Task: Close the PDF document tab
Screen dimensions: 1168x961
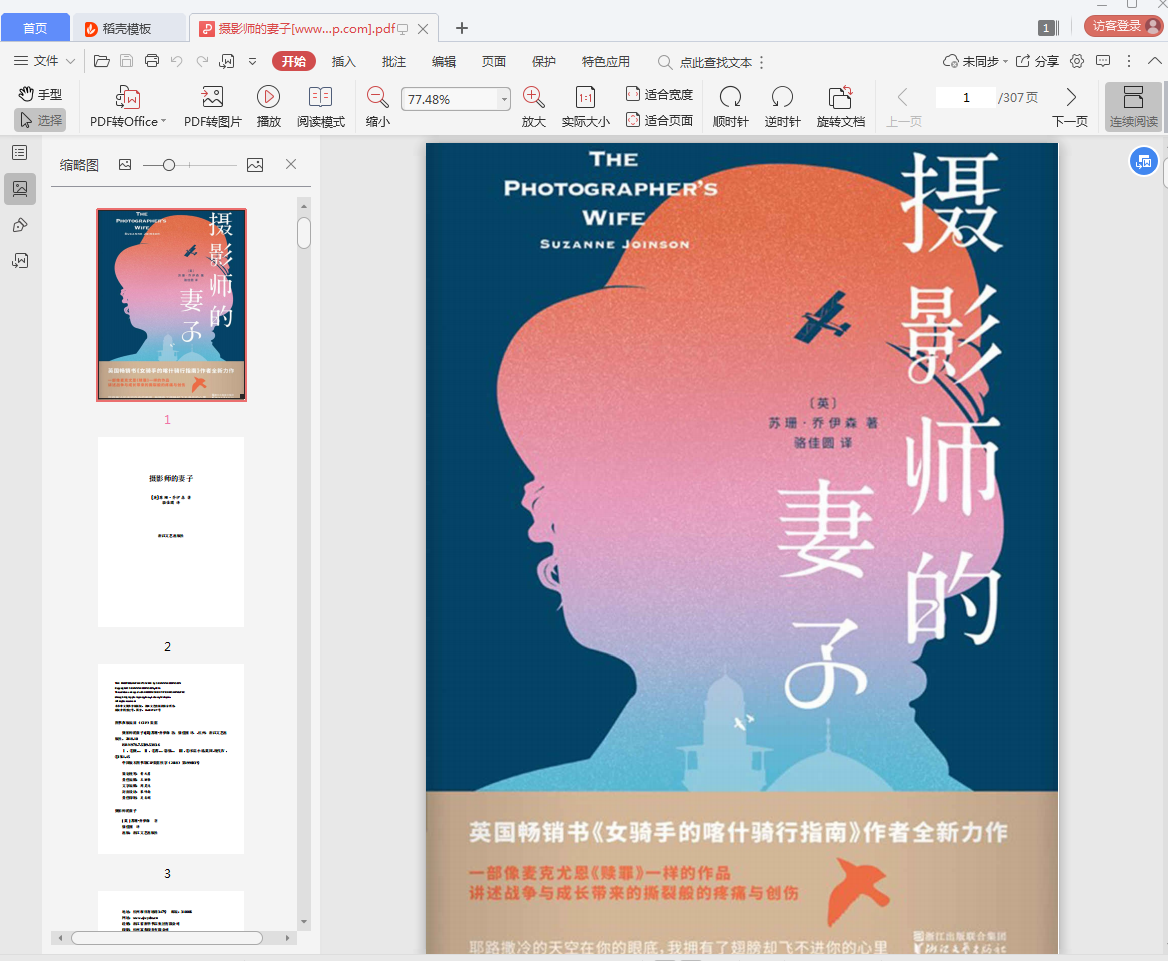Action: [x=423, y=28]
